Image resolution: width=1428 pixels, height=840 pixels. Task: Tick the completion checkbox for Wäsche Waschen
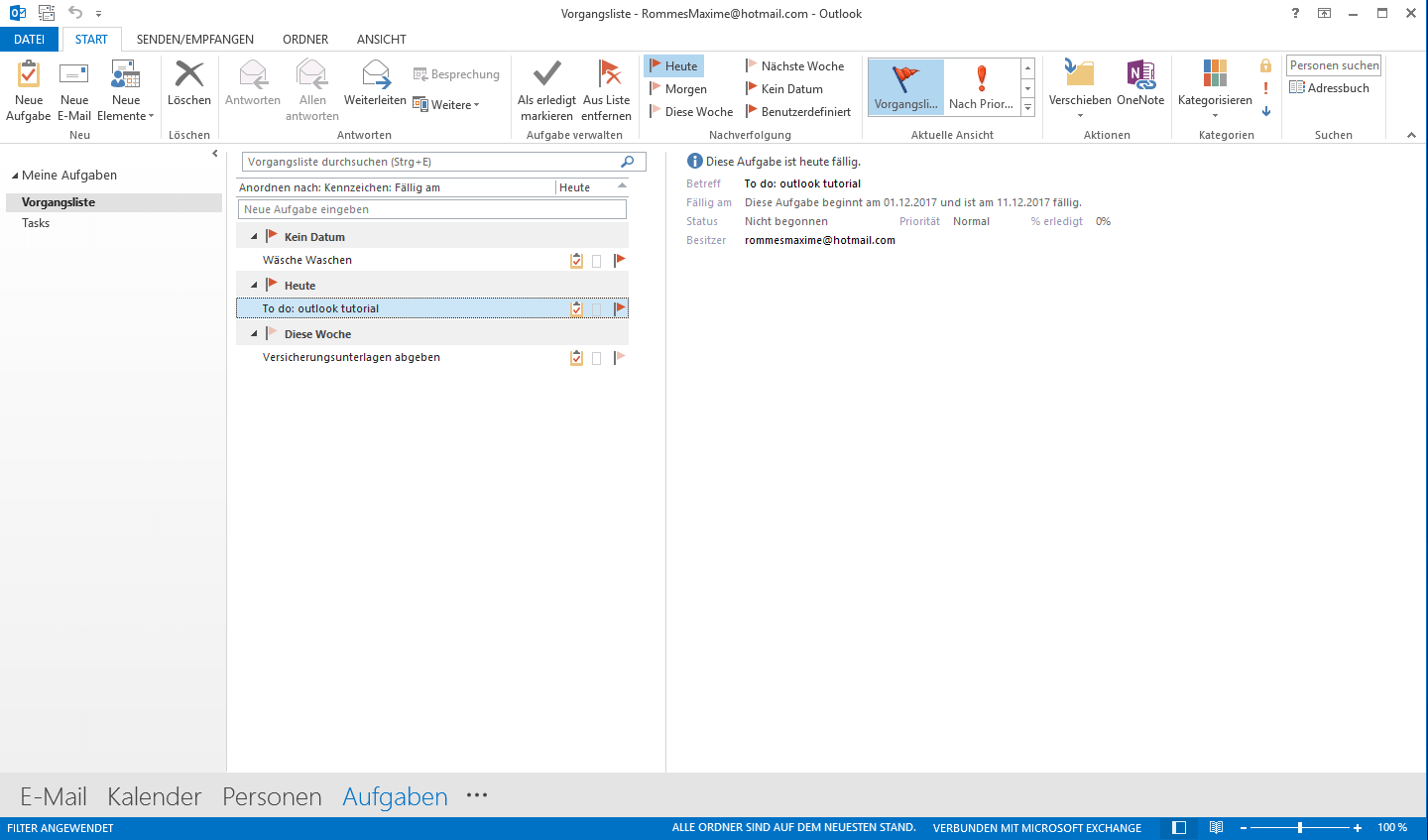pyautogui.click(x=596, y=261)
